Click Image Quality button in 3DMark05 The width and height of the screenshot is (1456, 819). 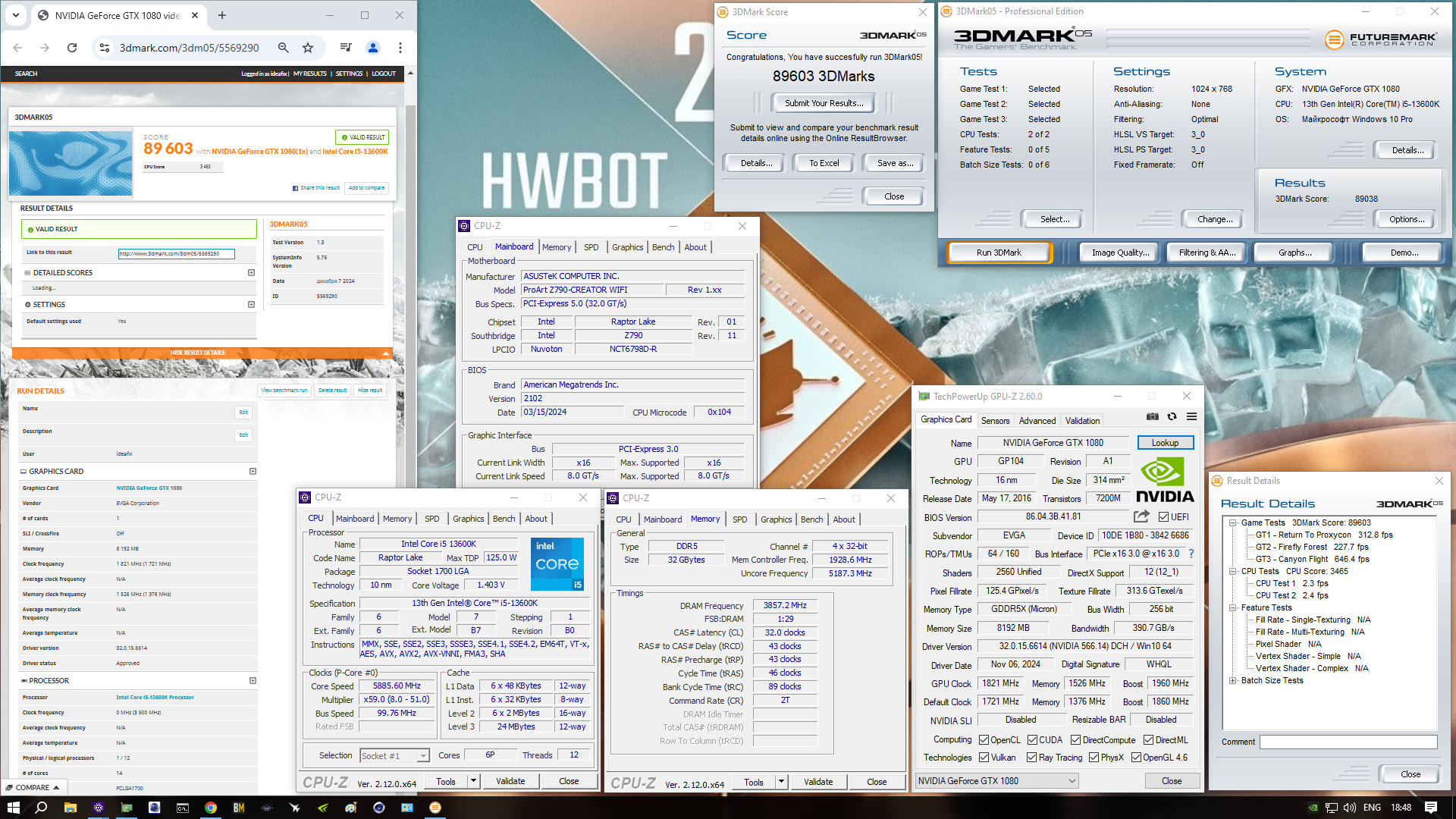point(1120,253)
